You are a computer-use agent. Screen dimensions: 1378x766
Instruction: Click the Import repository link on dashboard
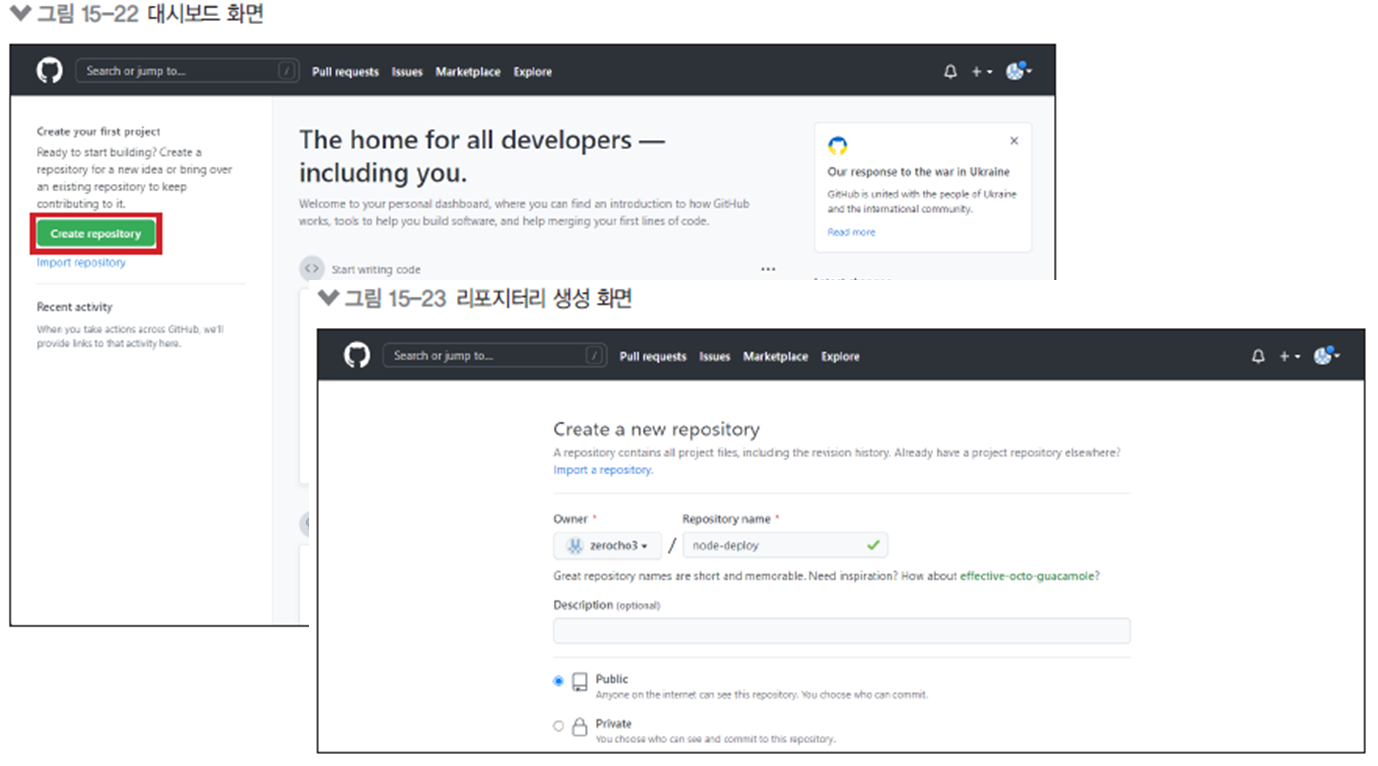(x=81, y=263)
